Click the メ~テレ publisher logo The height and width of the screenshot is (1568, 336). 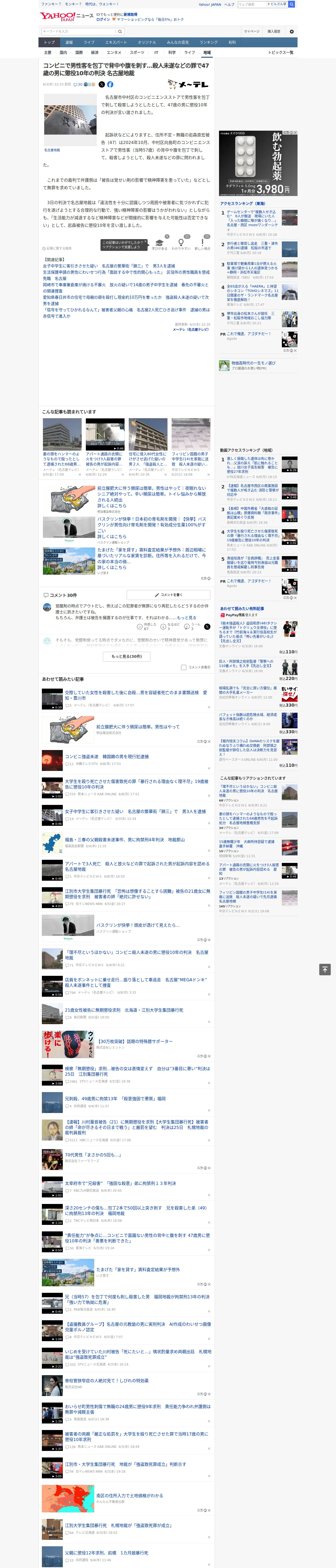(188, 85)
